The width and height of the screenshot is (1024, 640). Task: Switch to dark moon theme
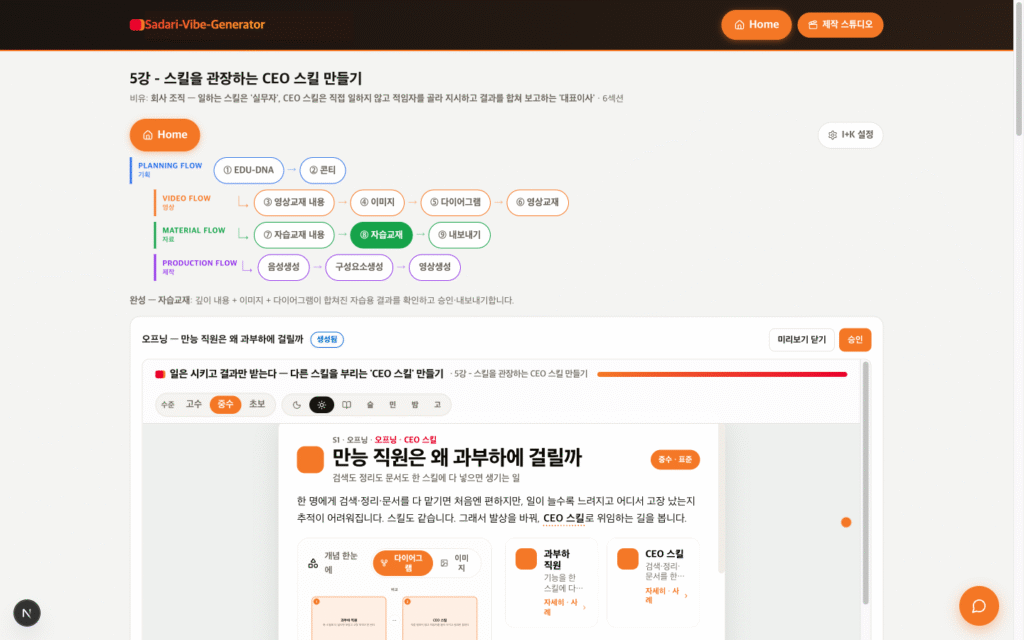point(296,405)
